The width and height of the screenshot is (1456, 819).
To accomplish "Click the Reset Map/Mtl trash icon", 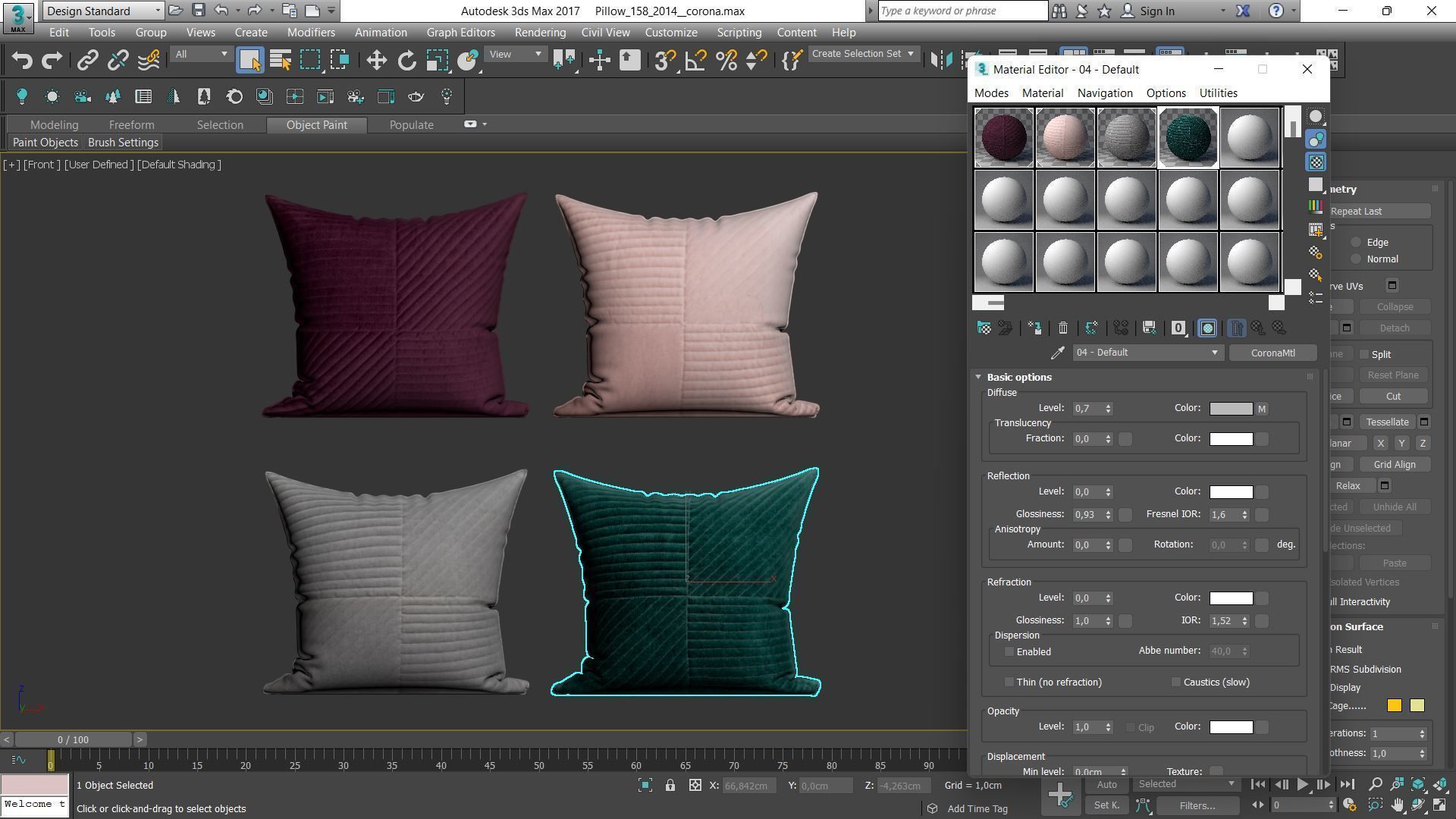I will [x=1062, y=328].
